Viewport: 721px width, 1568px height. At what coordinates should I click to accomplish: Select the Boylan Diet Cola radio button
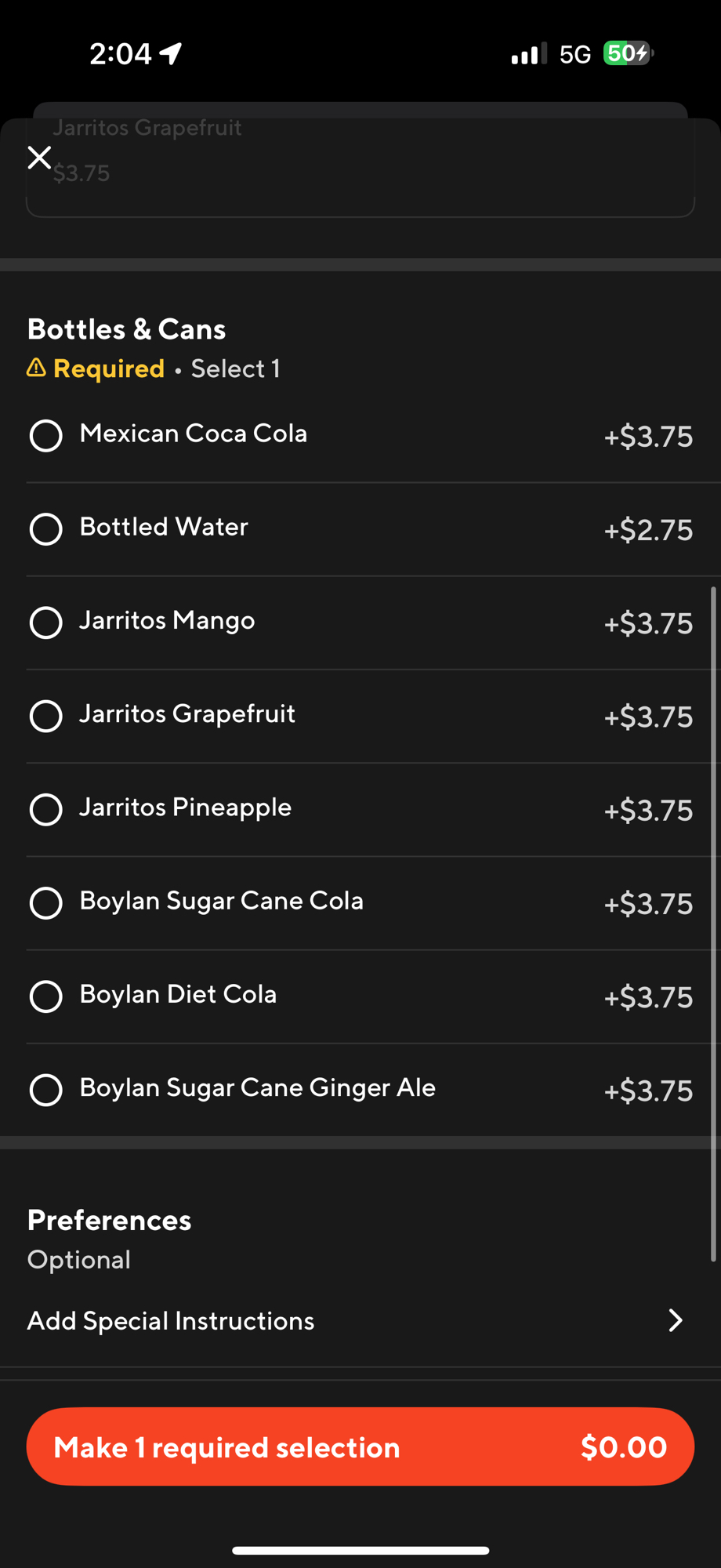pos(46,996)
